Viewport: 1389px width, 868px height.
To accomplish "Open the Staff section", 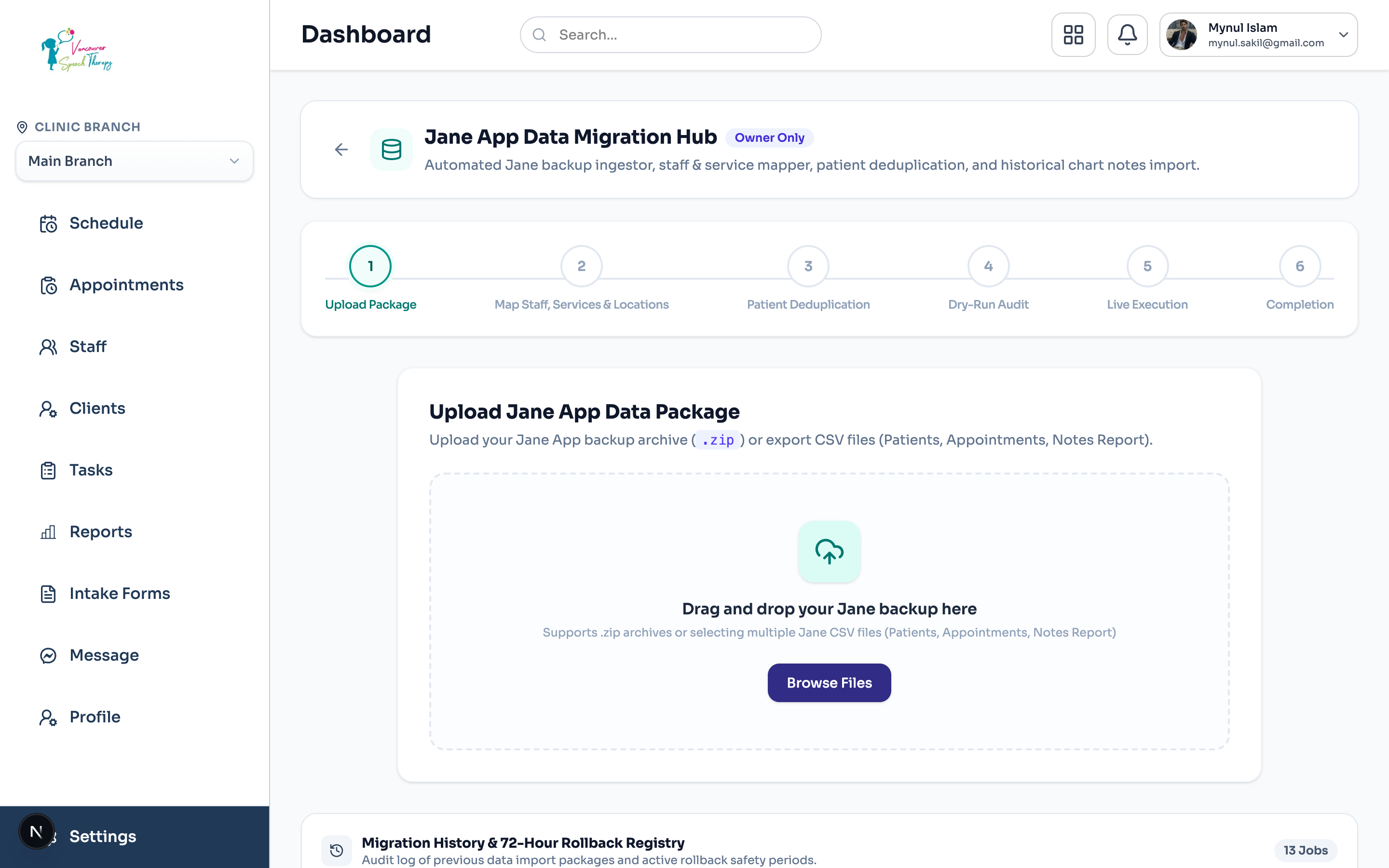I will click(88, 347).
